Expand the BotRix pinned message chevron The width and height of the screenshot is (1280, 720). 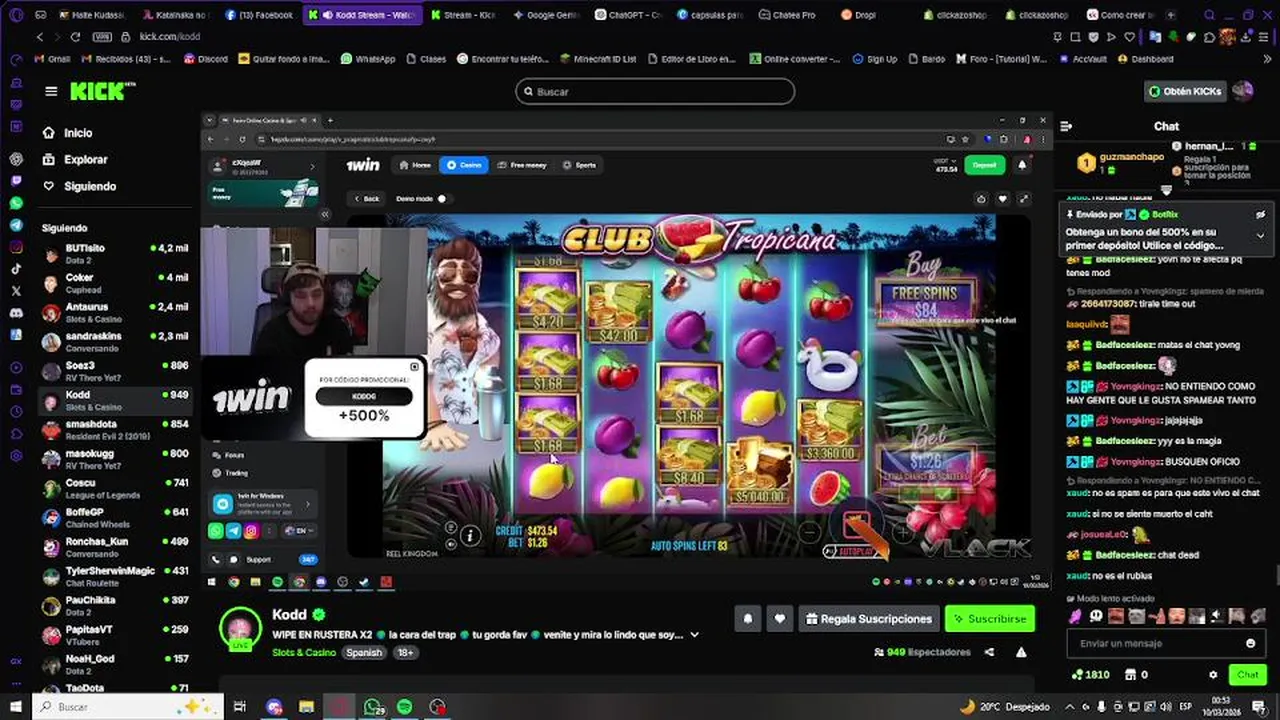[x=1260, y=236]
